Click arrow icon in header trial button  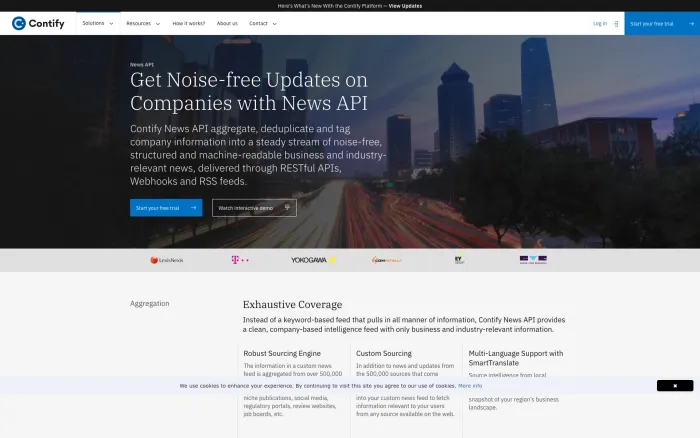pyautogui.click(x=691, y=24)
